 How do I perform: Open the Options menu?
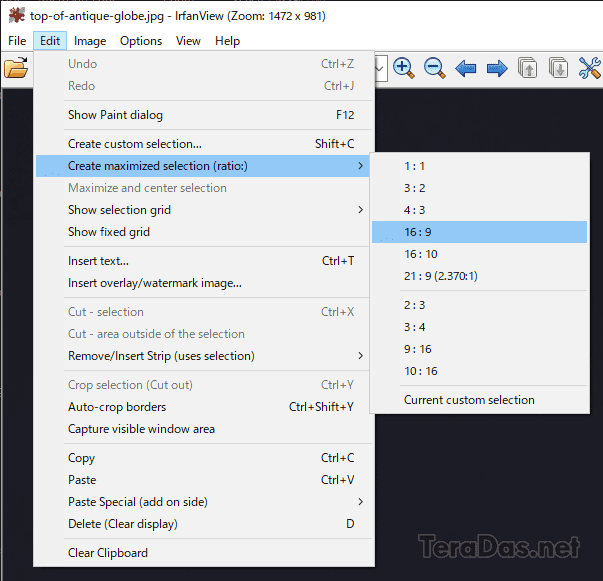141,41
